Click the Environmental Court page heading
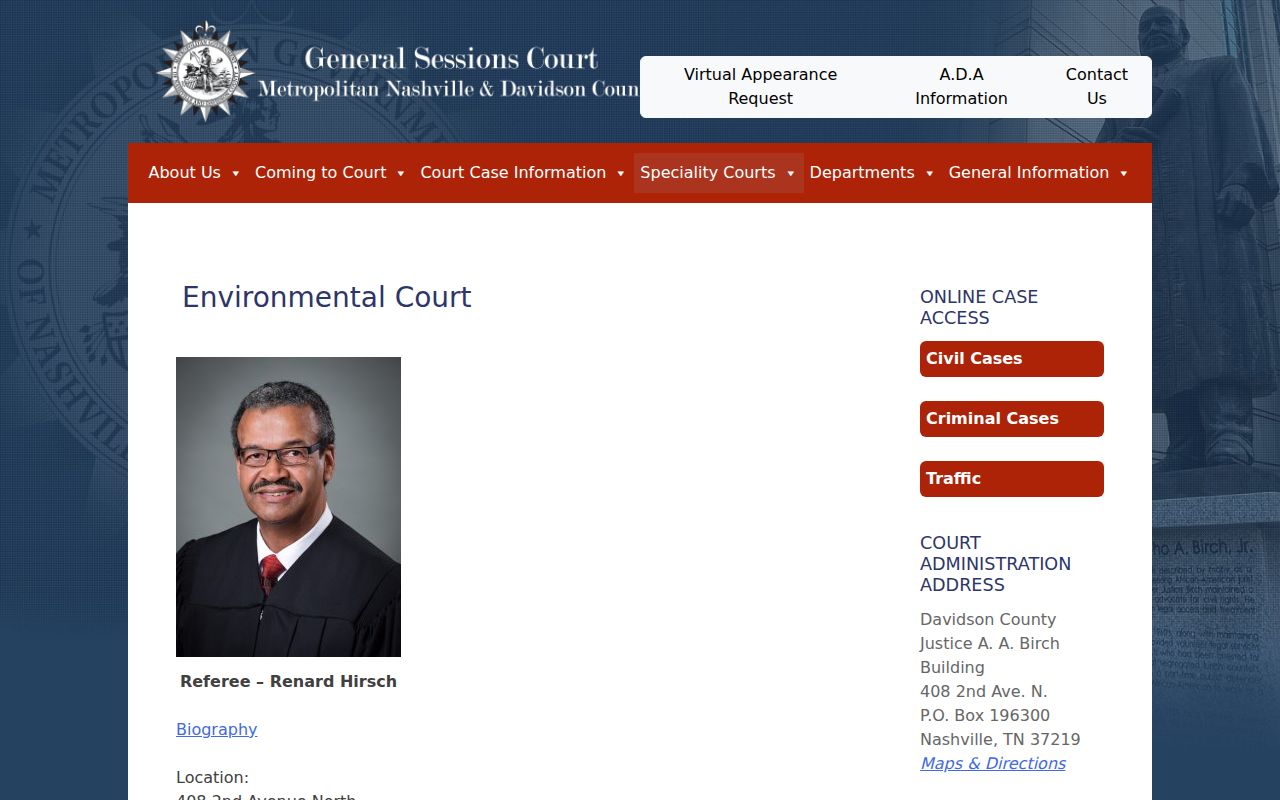Viewport: 1280px width, 800px height. tap(326, 297)
